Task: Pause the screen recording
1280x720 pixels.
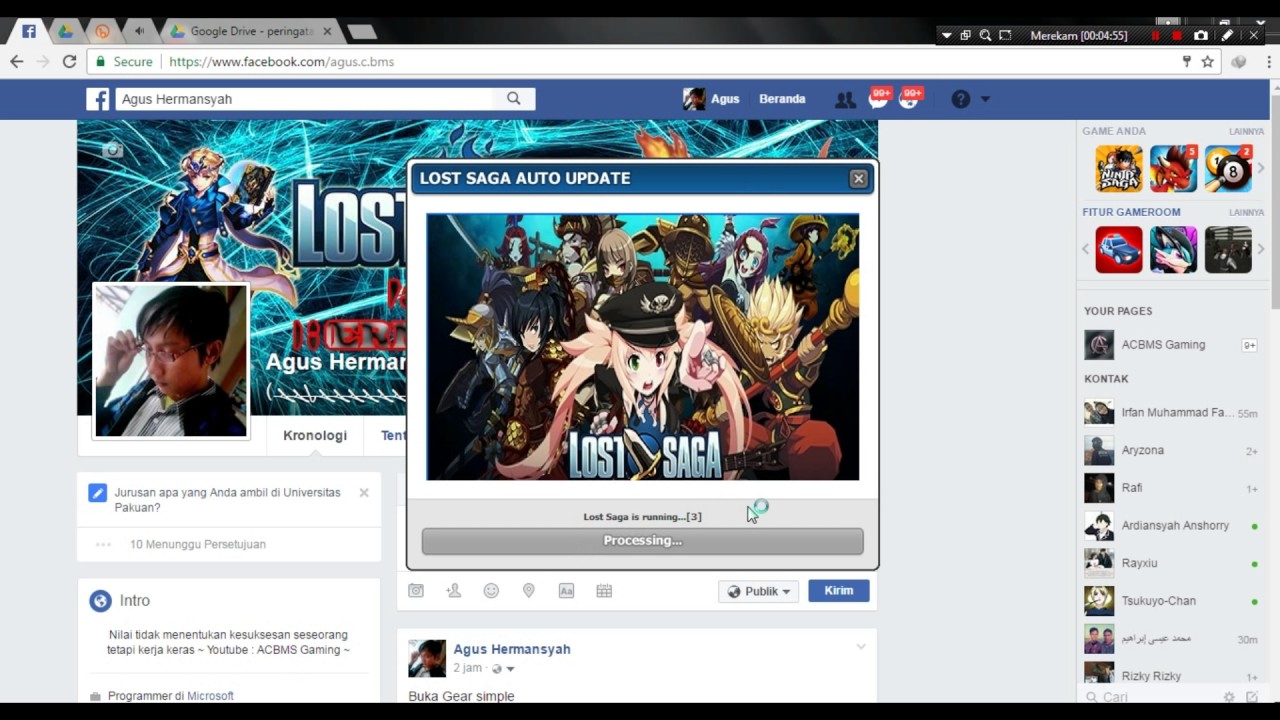Action: click(1156, 35)
